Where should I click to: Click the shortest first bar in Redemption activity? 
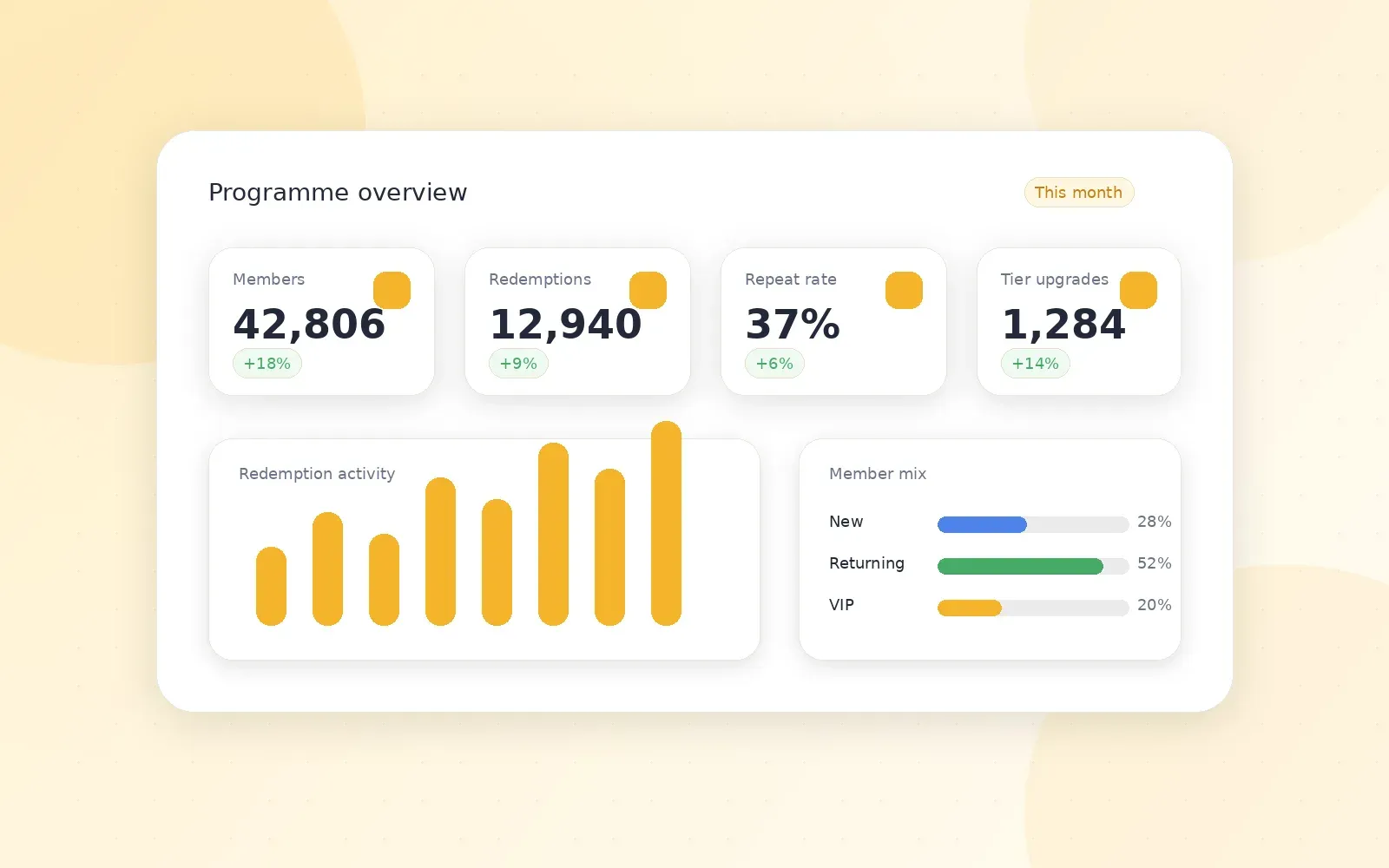(x=271, y=586)
